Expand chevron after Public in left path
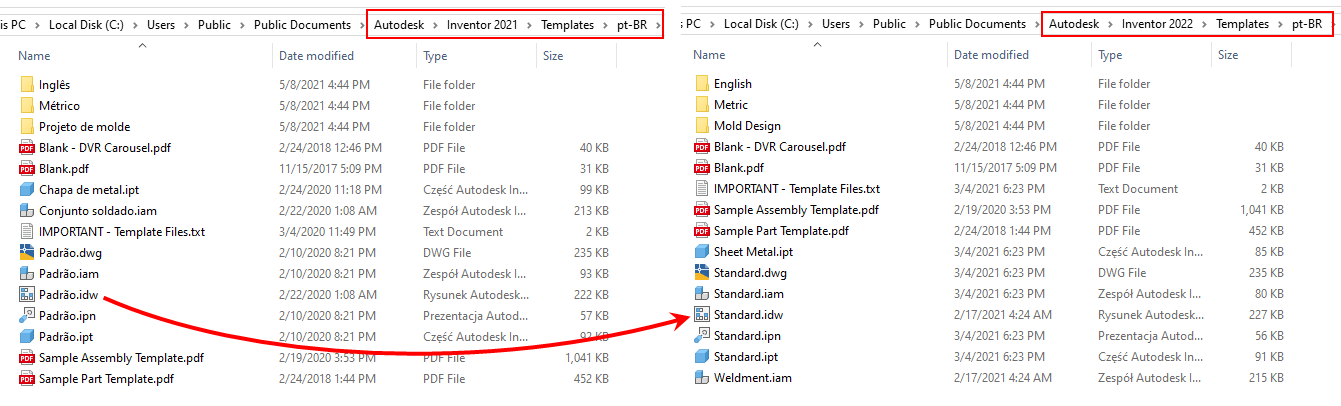This screenshot has width=1341, height=406. pyautogui.click(x=242, y=25)
